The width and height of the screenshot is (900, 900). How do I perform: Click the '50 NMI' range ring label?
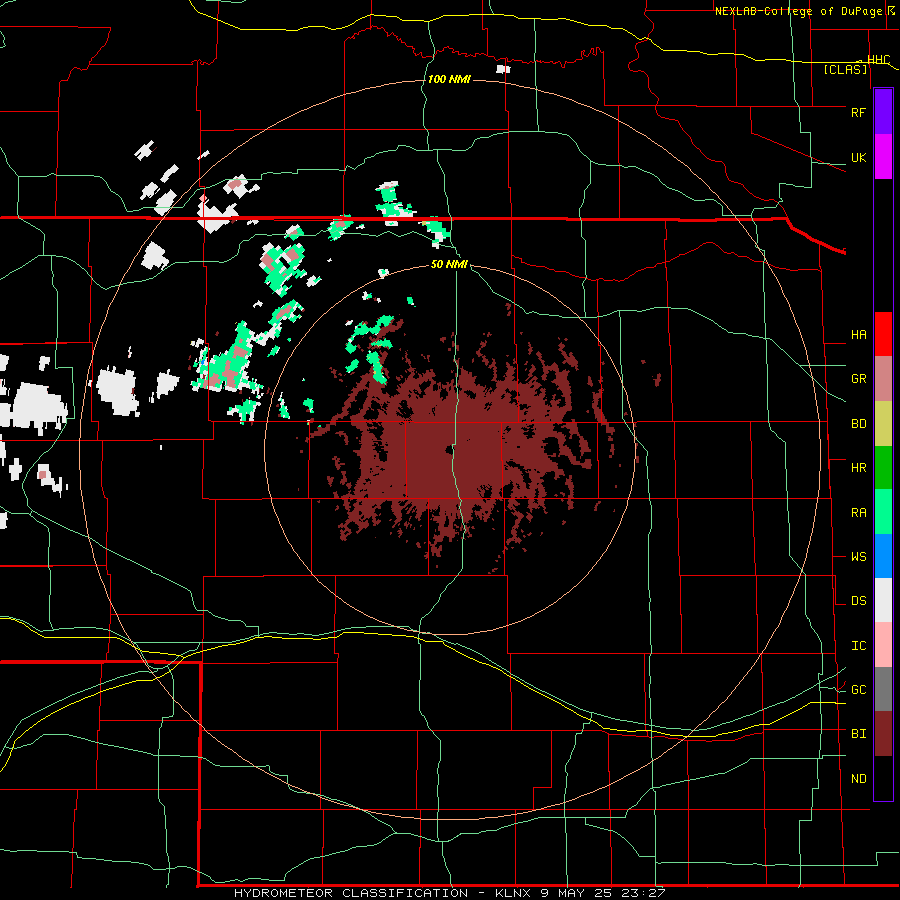449,264
